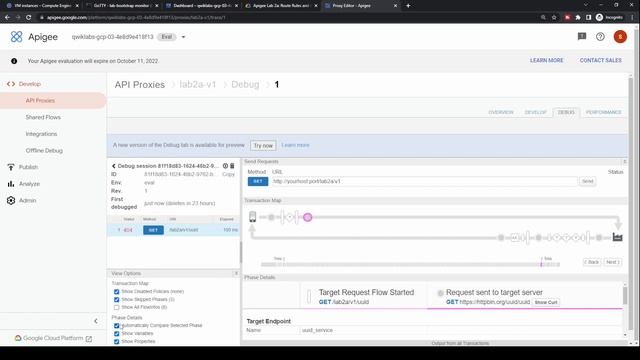Open the Overview tab
This screenshot has width=640, height=360.
(x=501, y=112)
